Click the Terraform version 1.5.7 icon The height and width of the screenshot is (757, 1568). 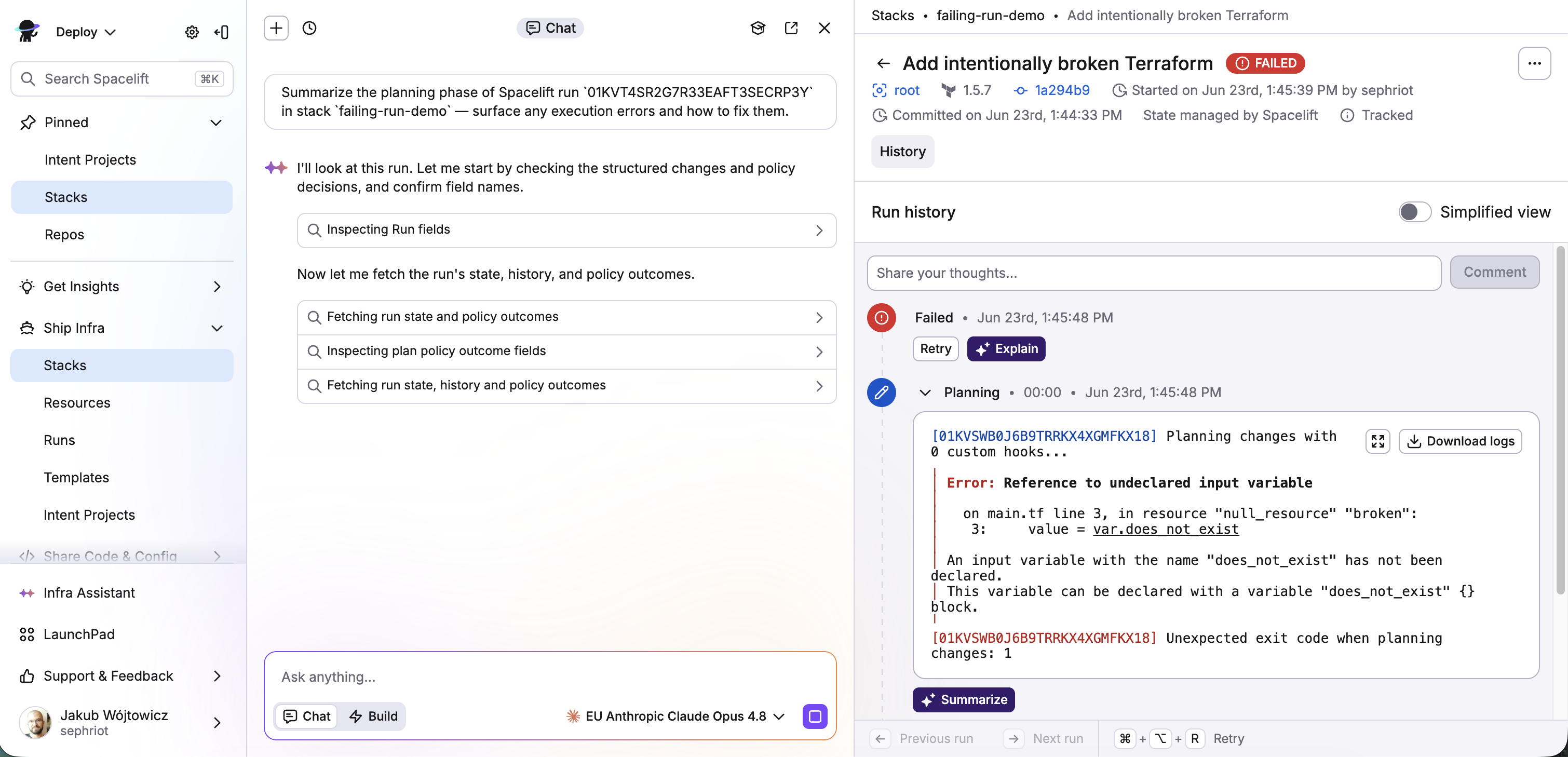coord(949,91)
